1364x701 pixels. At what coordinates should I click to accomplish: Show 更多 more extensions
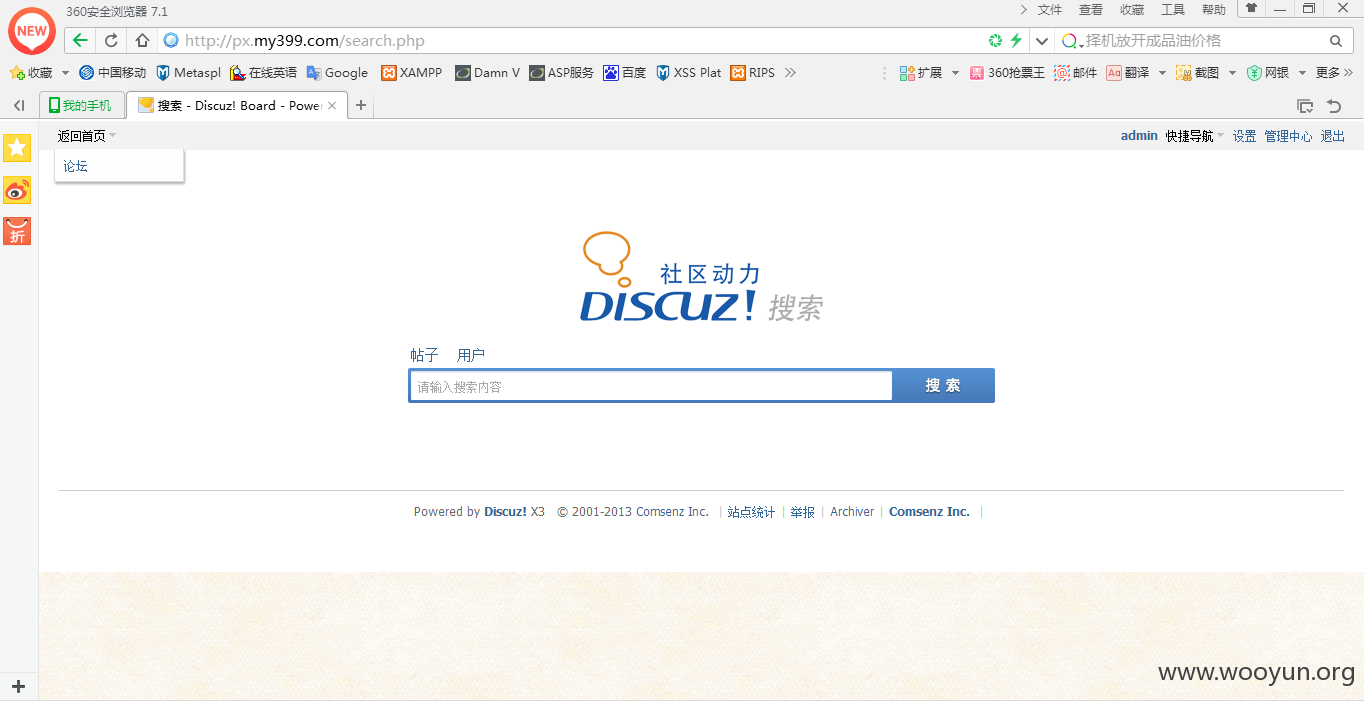pyautogui.click(x=1334, y=73)
